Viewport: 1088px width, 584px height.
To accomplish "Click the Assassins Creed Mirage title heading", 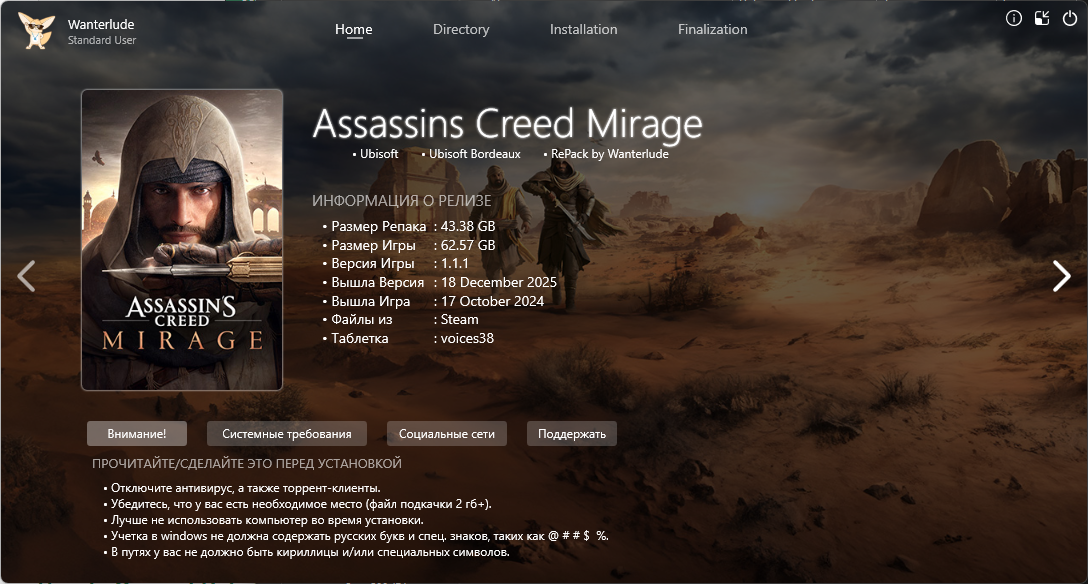I will 507,124.
